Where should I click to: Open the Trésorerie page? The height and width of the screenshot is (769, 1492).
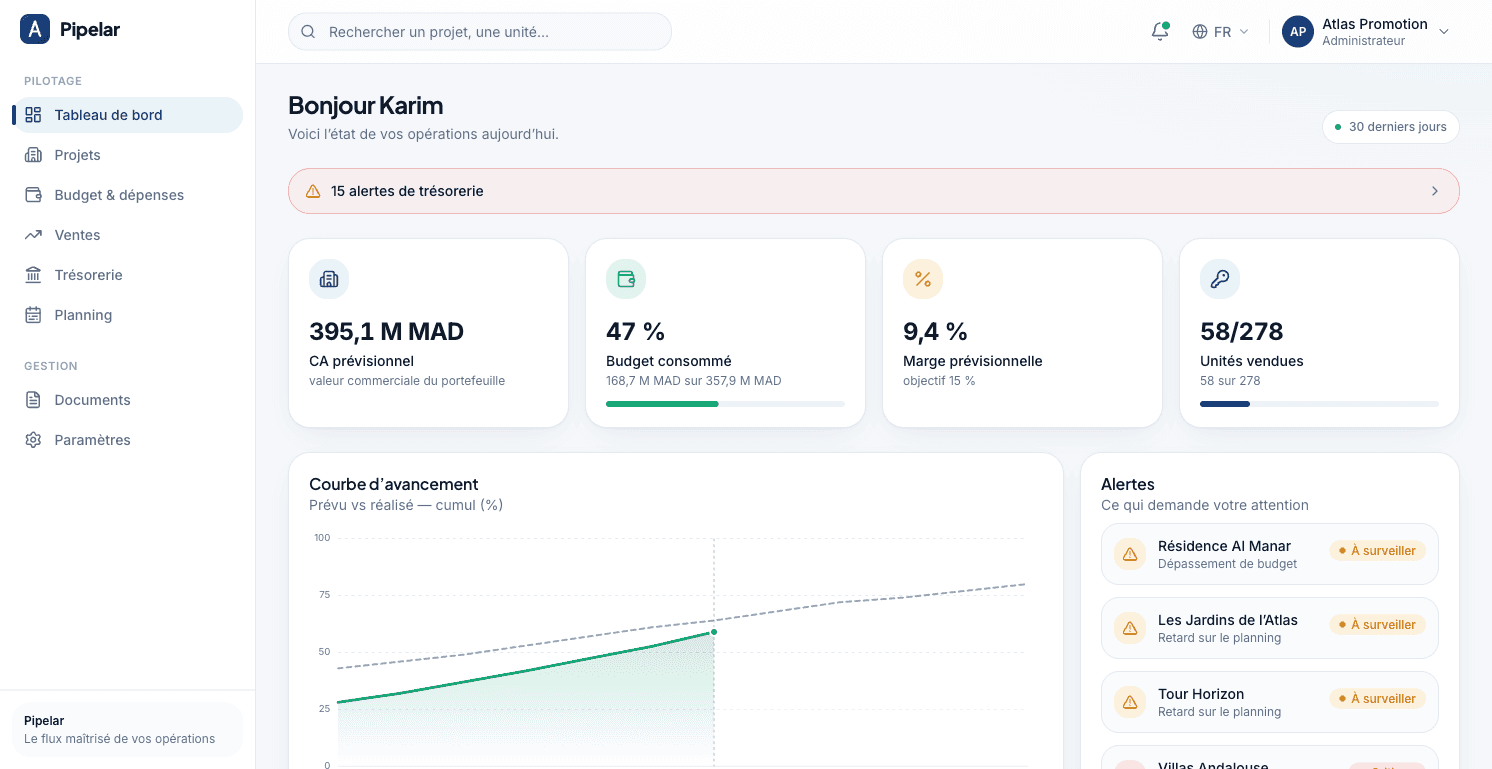point(128,275)
